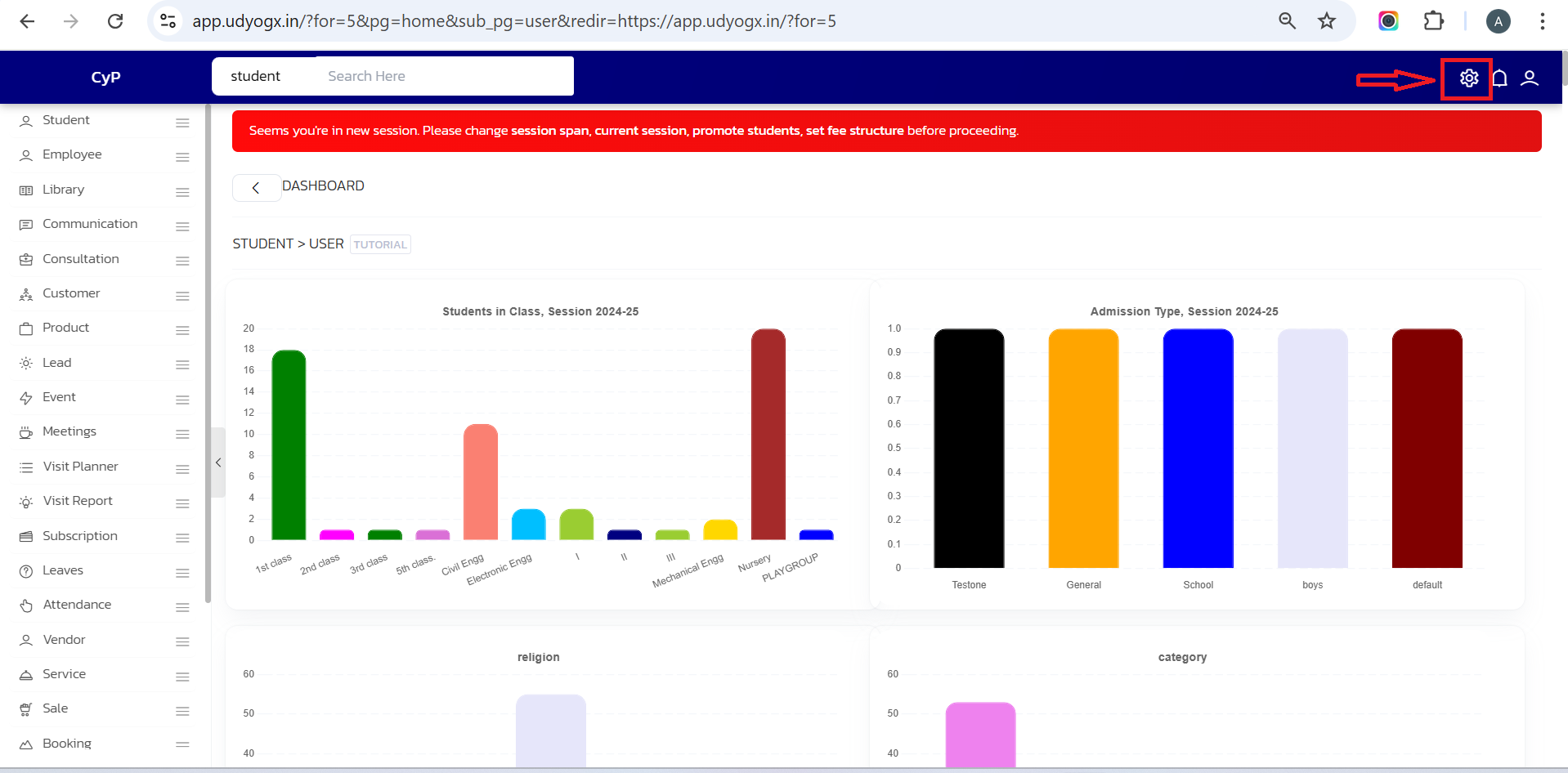The height and width of the screenshot is (773, 1568).
Task: Open the notifications bell icon
Action: coord(1499,78)
